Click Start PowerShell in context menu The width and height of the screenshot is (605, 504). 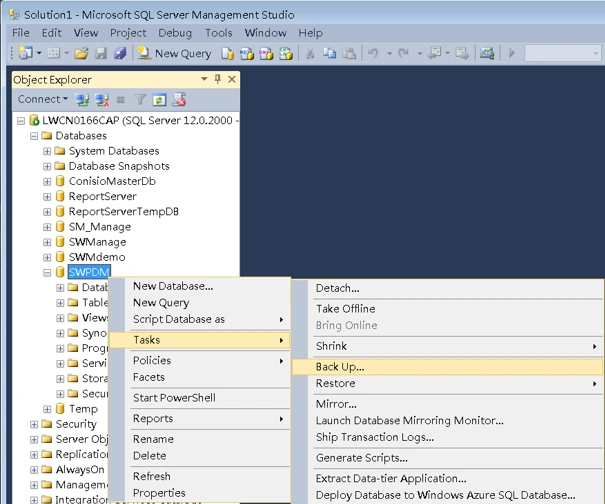pyautogui.click(x=199, y=398)
